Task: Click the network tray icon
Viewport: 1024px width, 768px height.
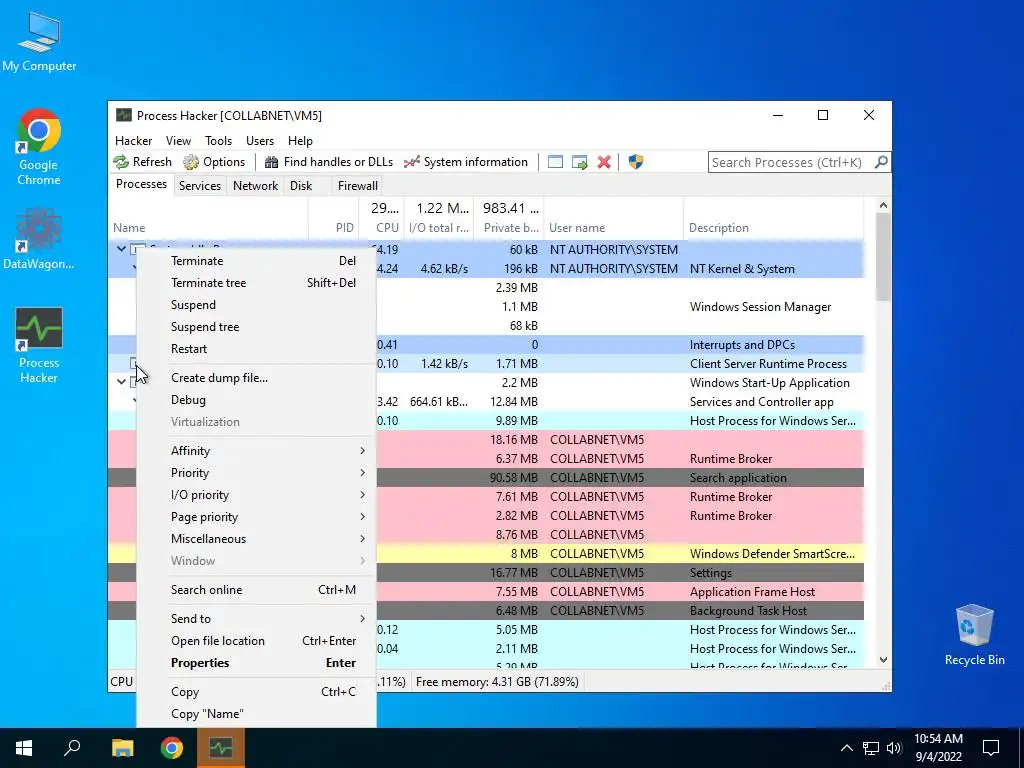Action: (x=871, y=748)
